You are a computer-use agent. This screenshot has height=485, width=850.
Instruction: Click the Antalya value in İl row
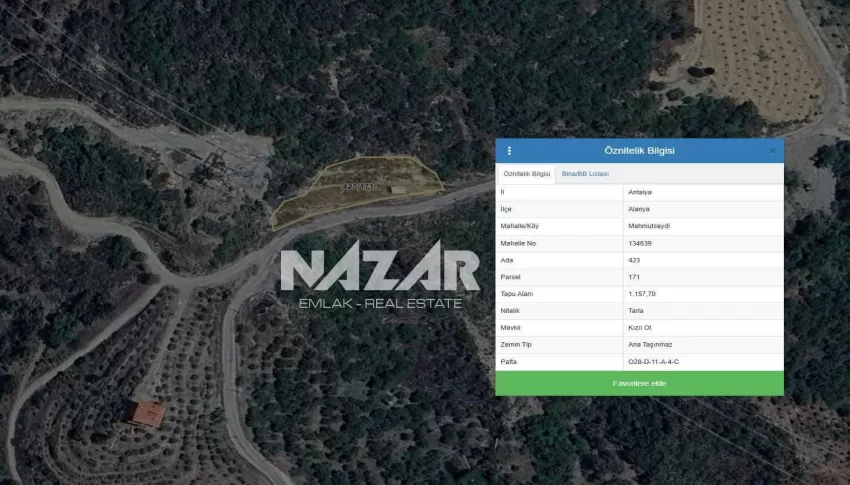[640, 192]
